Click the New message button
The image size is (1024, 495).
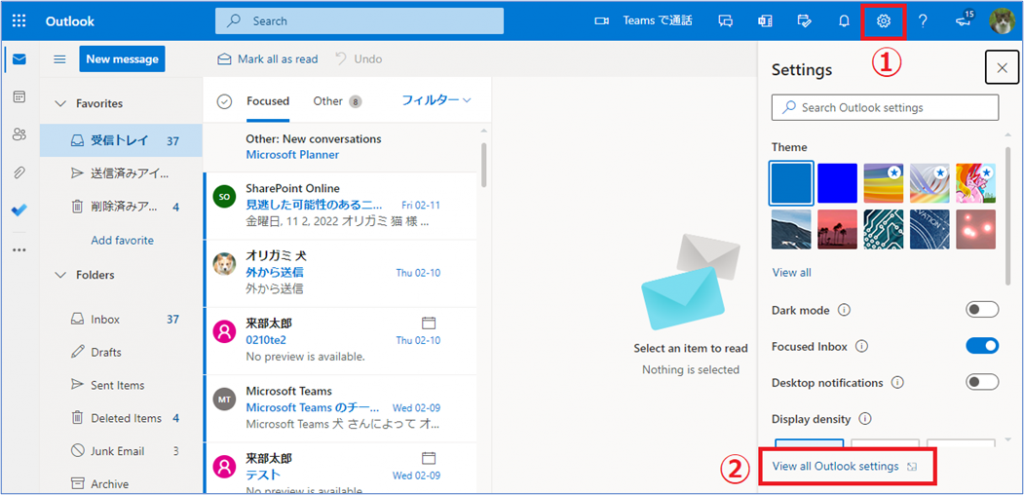click(x=122, y=59)
